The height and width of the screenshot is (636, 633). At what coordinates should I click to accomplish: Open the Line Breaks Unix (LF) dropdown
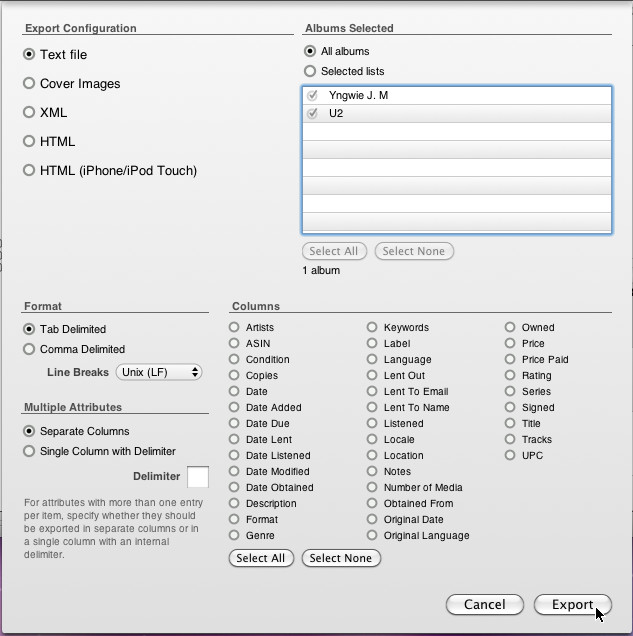click(159, 372)
